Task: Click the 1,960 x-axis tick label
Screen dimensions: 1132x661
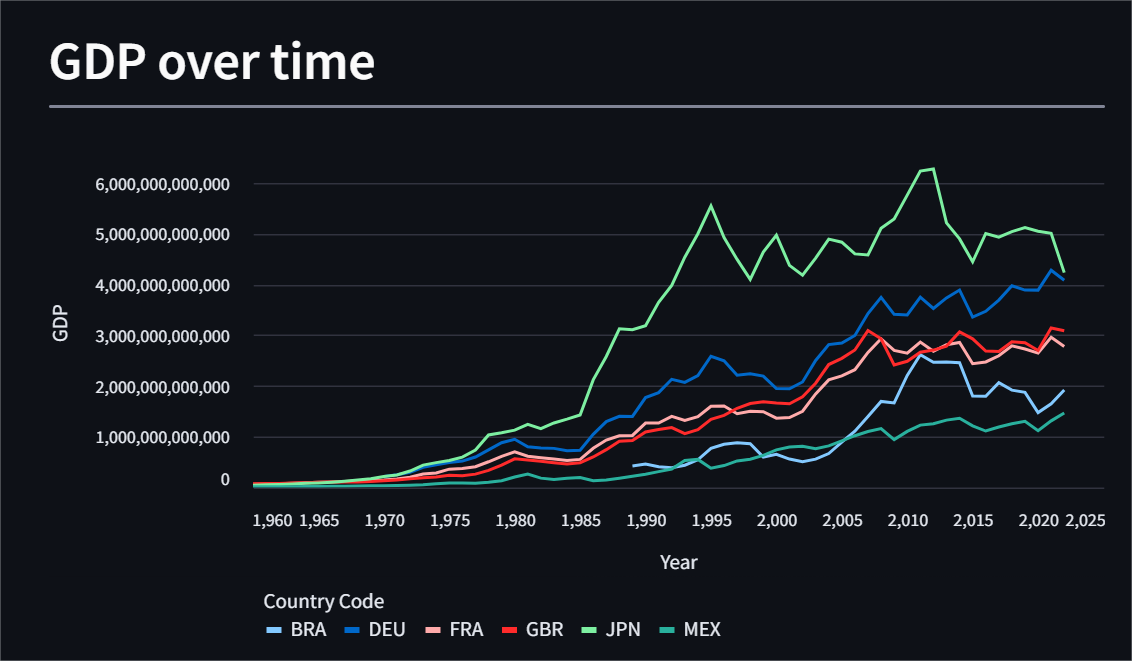Action: [272, 521]
